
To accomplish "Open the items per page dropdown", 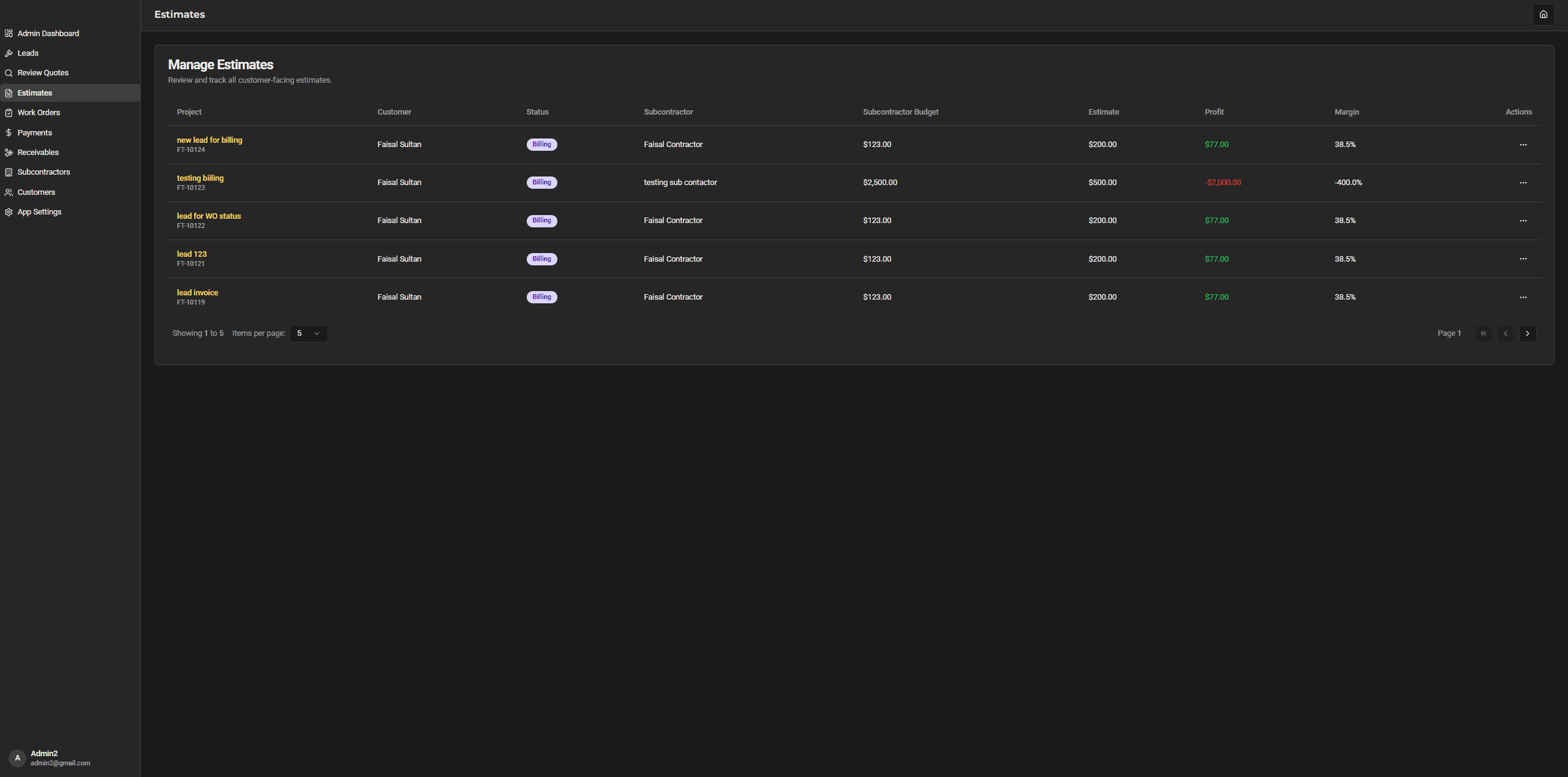I will point(309,333).
